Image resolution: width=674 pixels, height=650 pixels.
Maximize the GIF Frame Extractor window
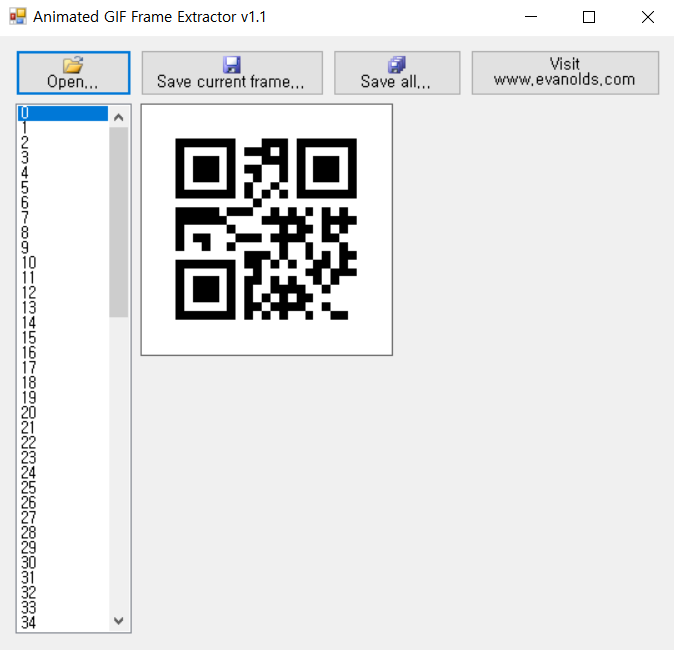[588, 17]
